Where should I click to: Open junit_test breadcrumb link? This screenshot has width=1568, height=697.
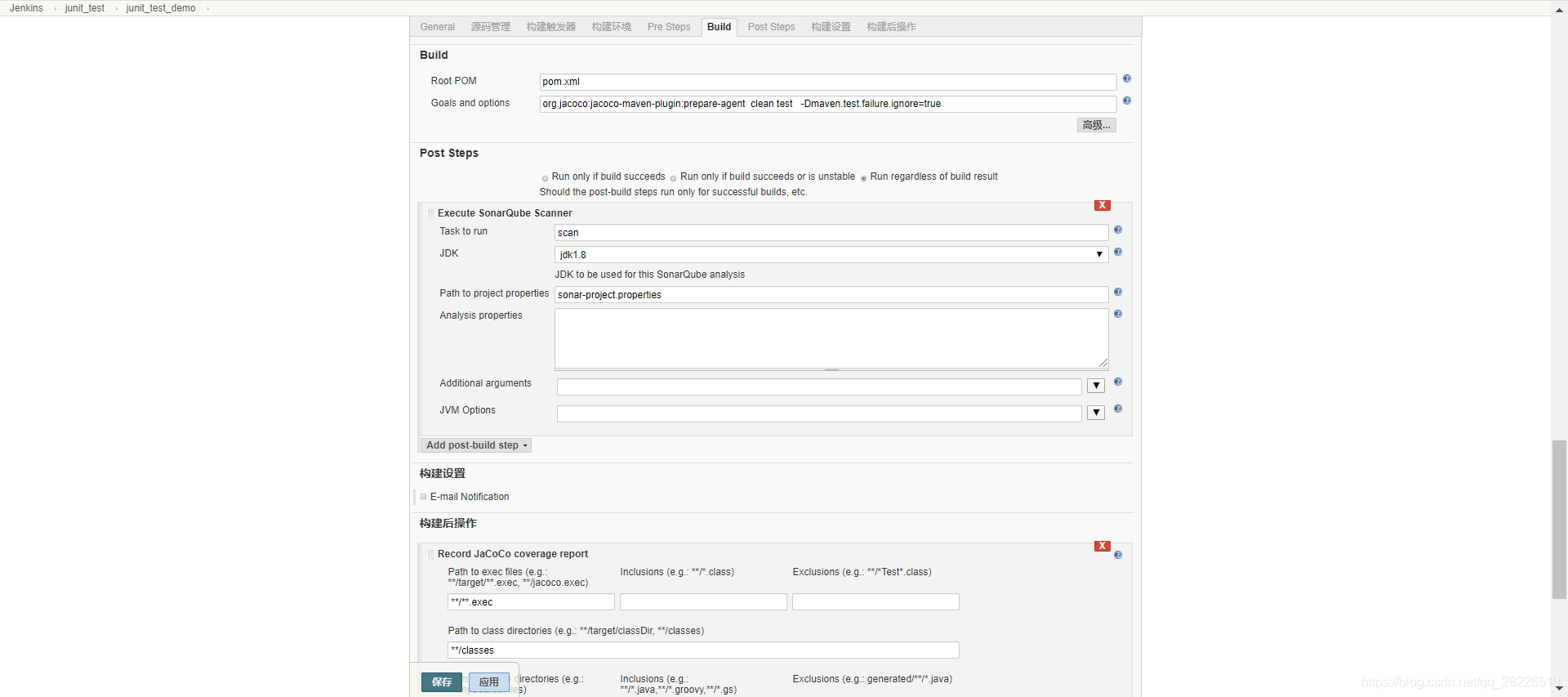(x=85, y=8)
